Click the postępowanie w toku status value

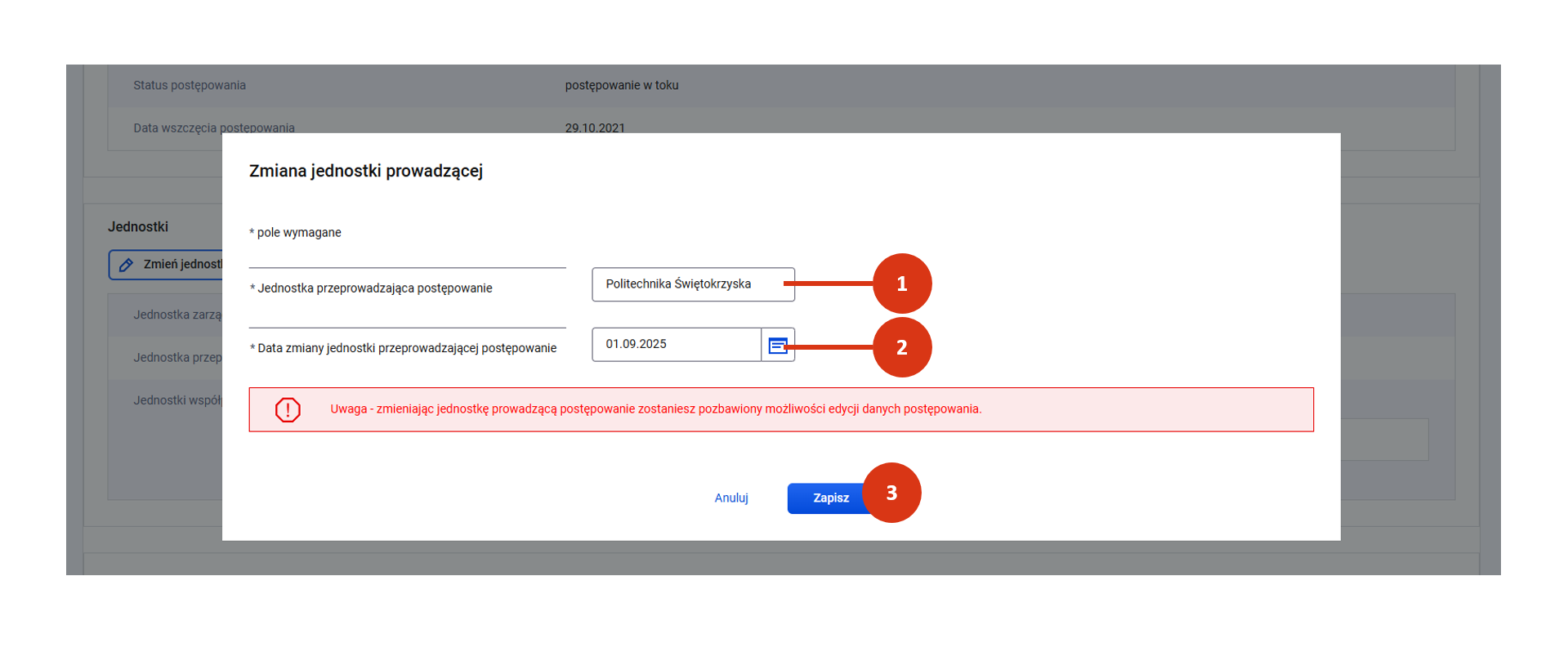point(621,85)
